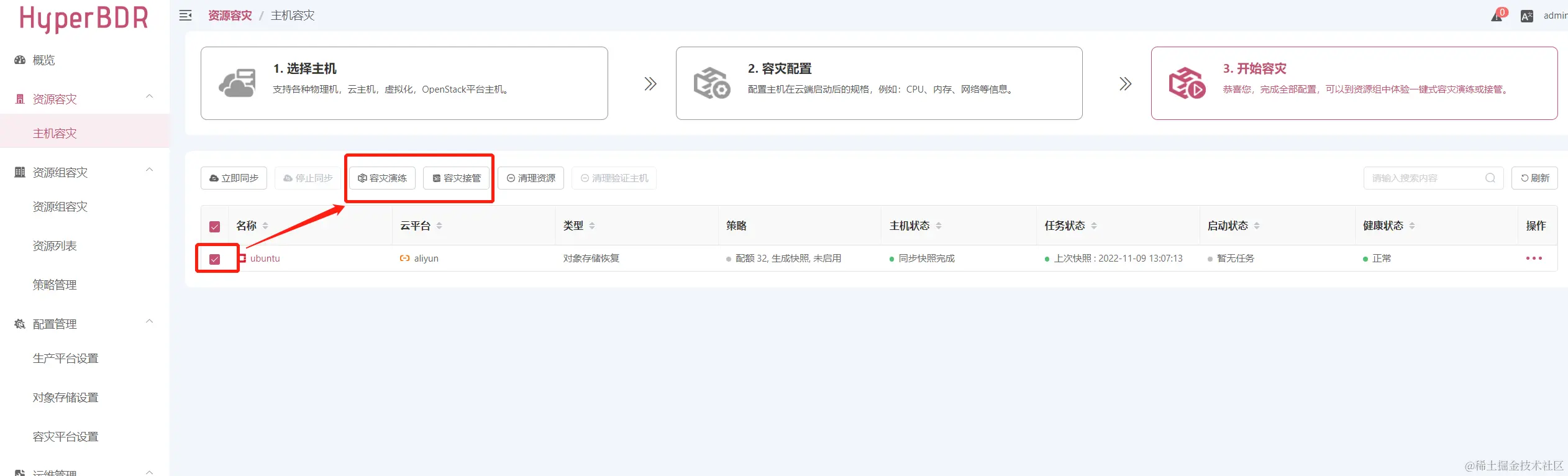Click 资源容灾 in the breadcrumb

(x=230, y=16)
